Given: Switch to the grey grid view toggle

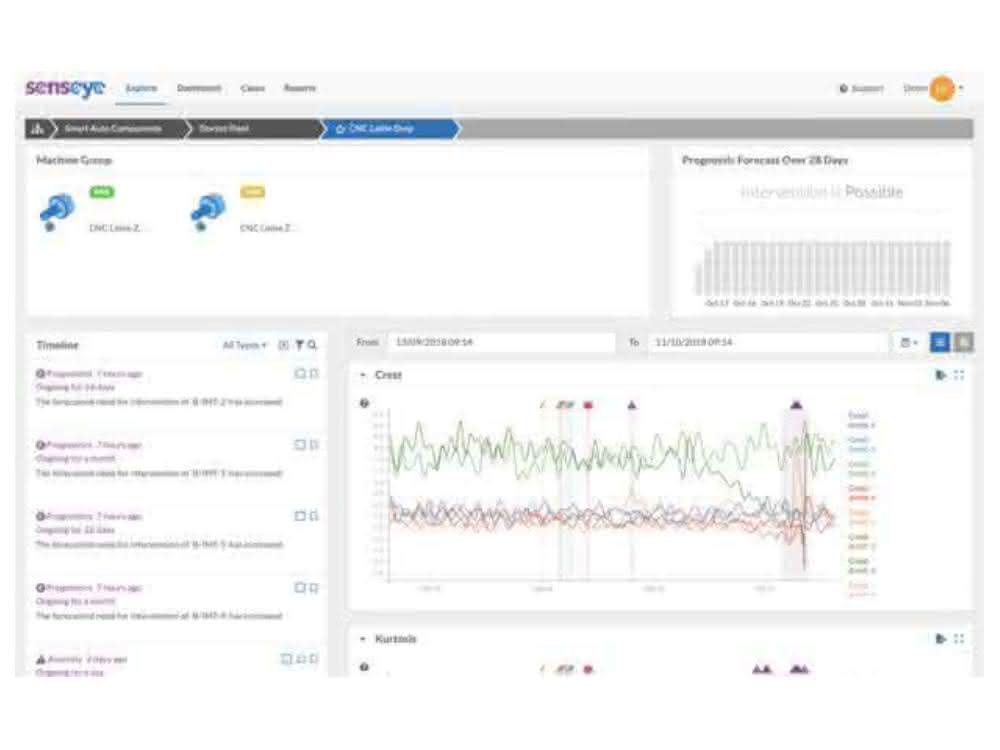Looking at the screenshot, I should tap(964, 342).
